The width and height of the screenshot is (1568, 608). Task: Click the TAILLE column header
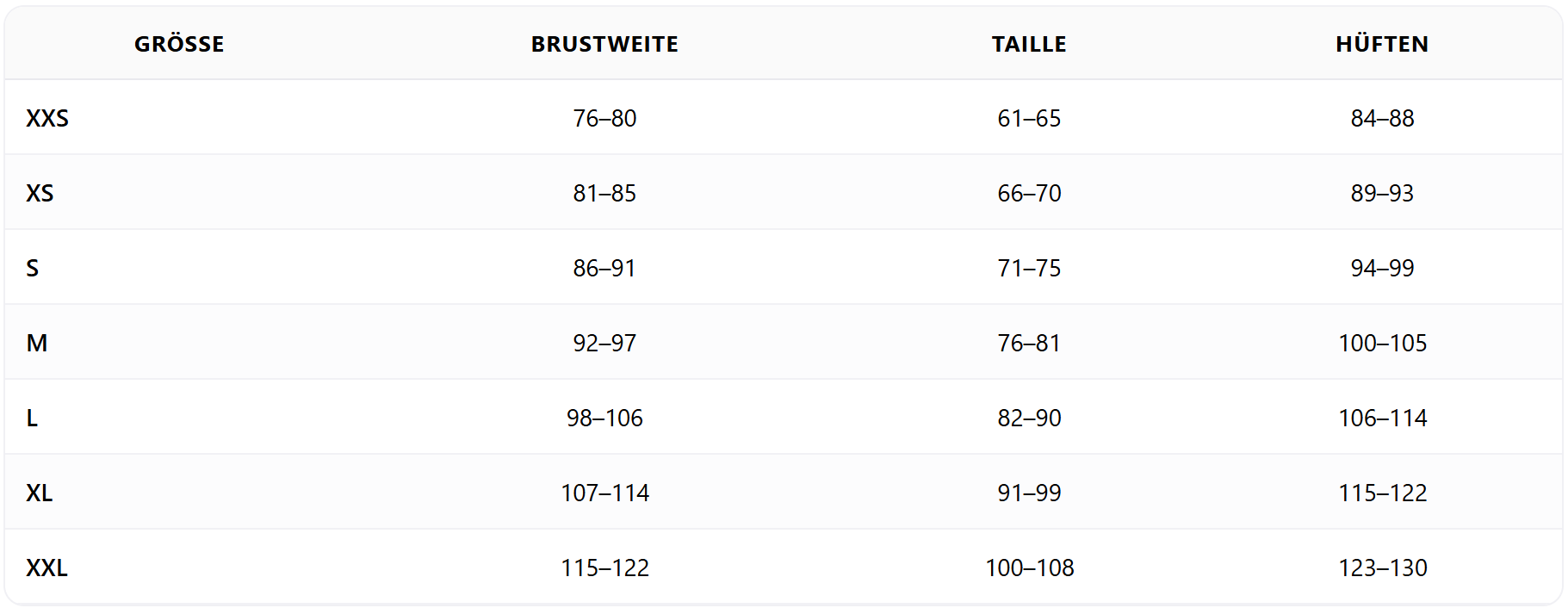pos(1029,44)
